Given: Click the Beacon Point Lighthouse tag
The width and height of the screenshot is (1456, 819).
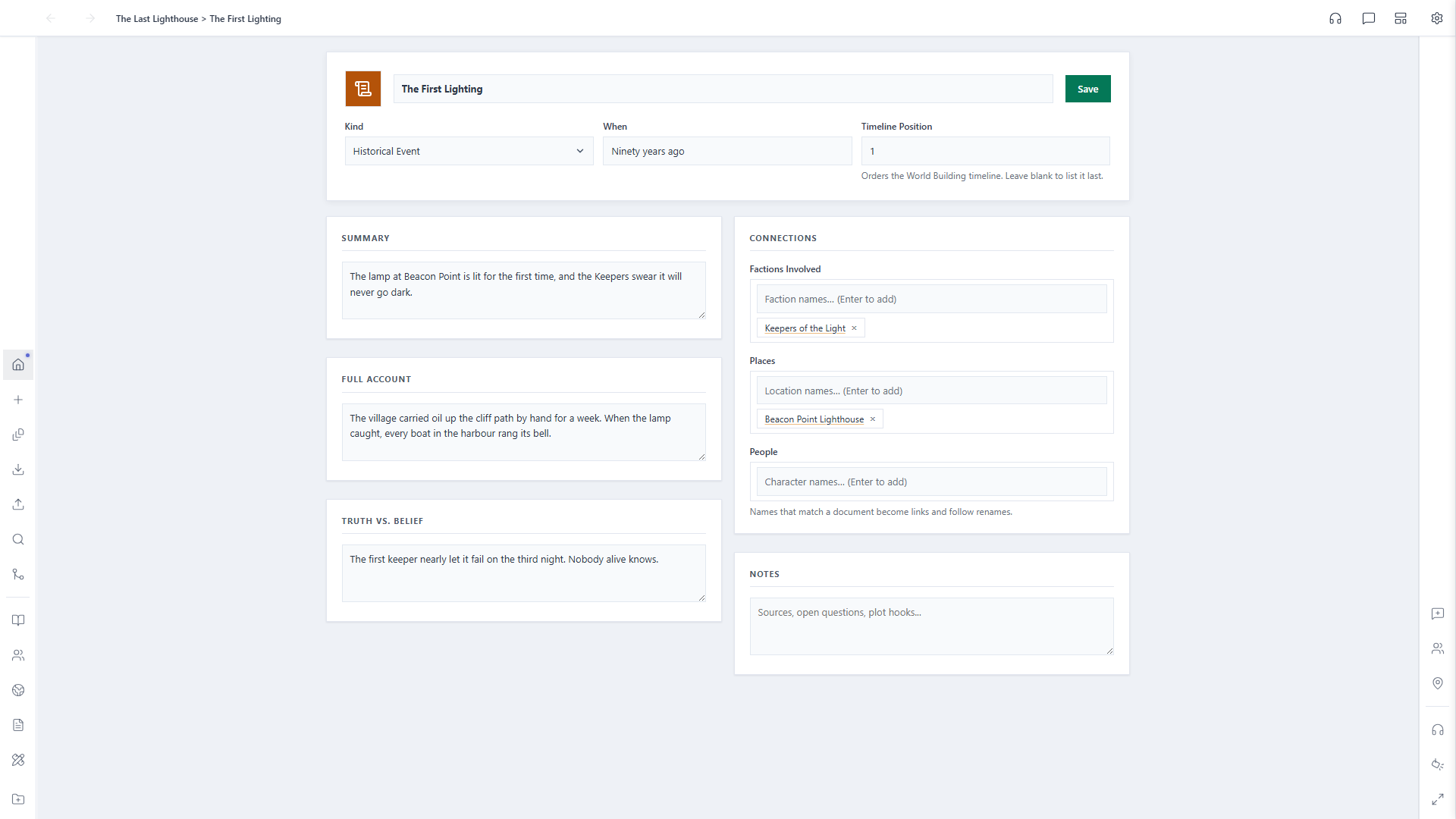Looking at the screenshot, I should pos(814,419).
